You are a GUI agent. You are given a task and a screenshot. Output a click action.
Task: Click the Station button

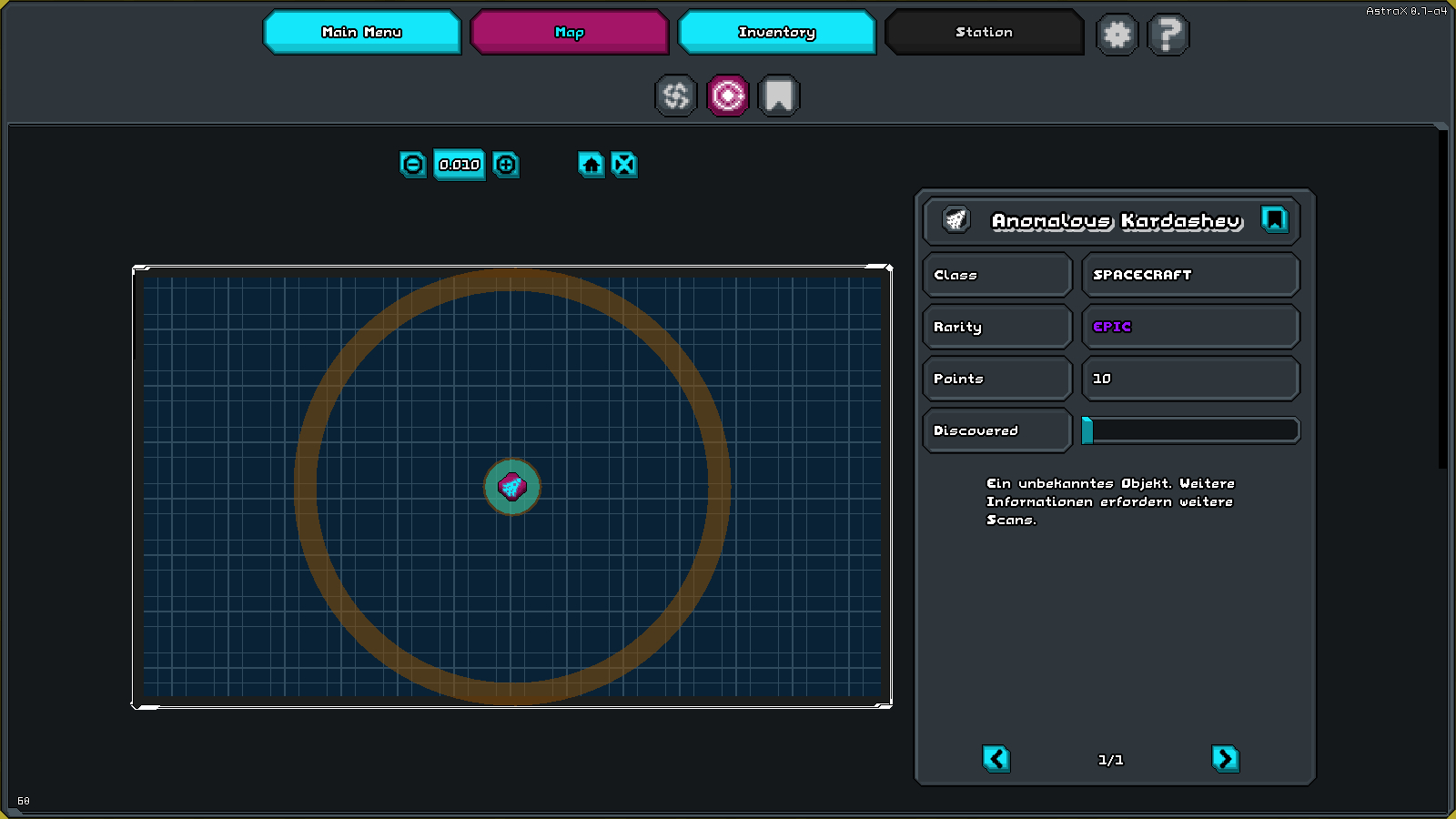click(x=984, y=32)
